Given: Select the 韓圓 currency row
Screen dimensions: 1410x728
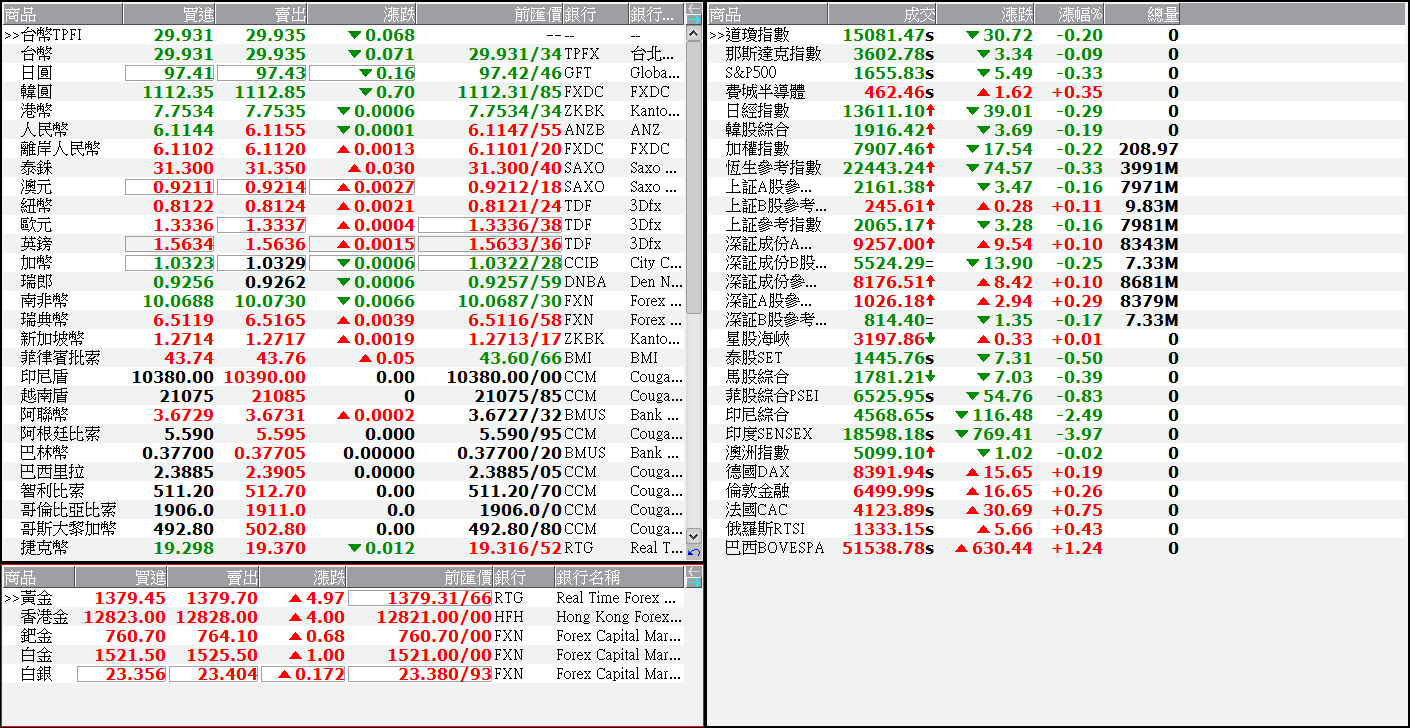Looking at the screenshot, I should (344, 92).
